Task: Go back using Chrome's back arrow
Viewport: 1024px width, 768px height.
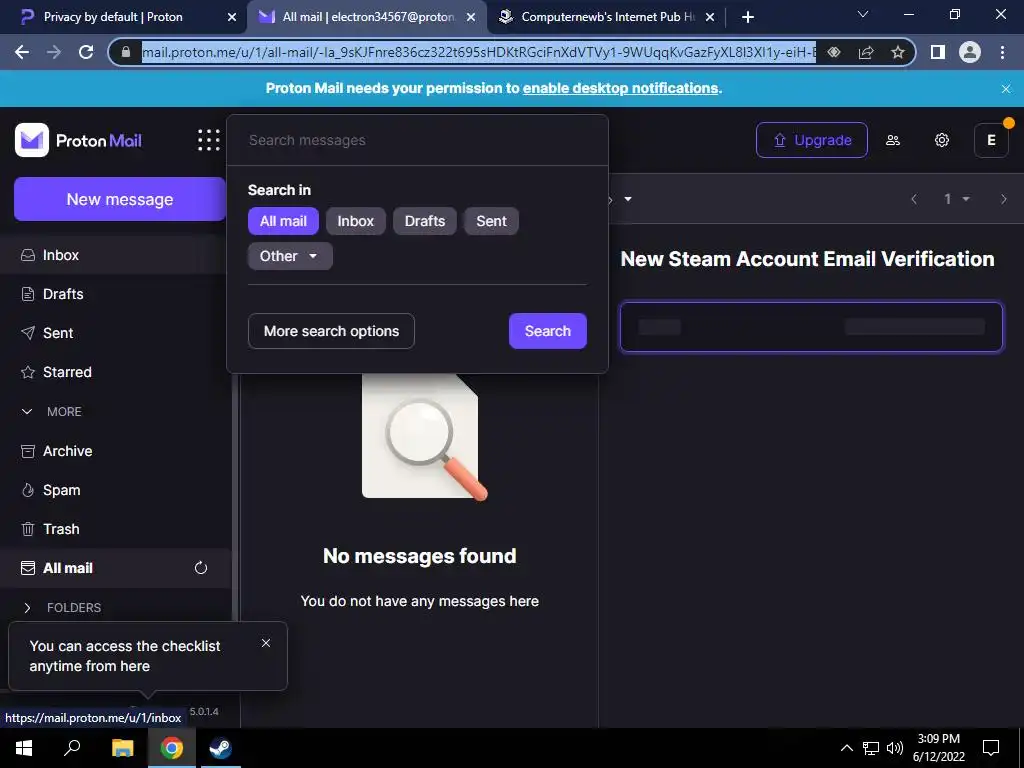Action: [22, 52]
